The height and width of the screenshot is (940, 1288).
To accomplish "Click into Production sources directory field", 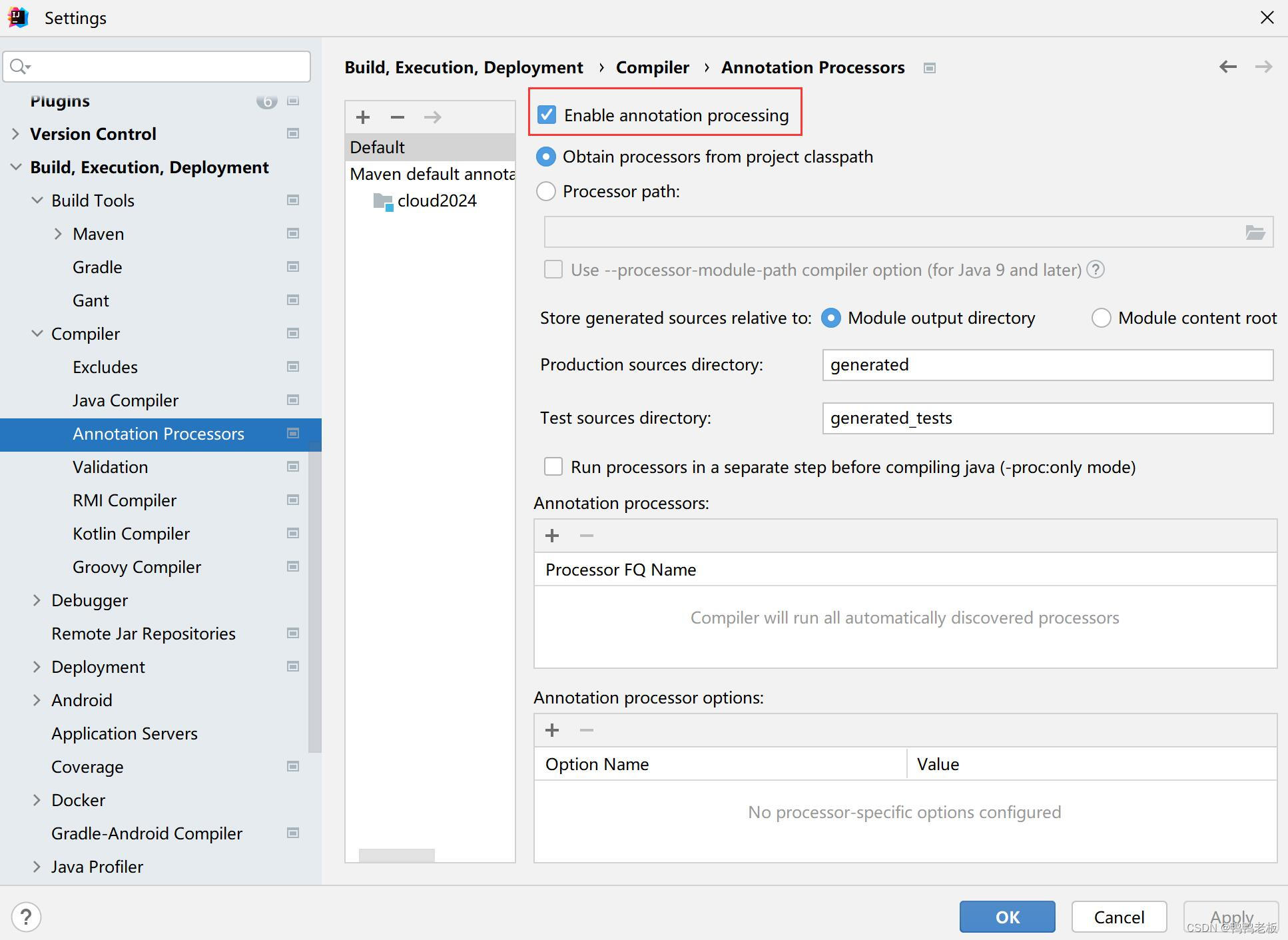I will click(x=1047, y=365).
